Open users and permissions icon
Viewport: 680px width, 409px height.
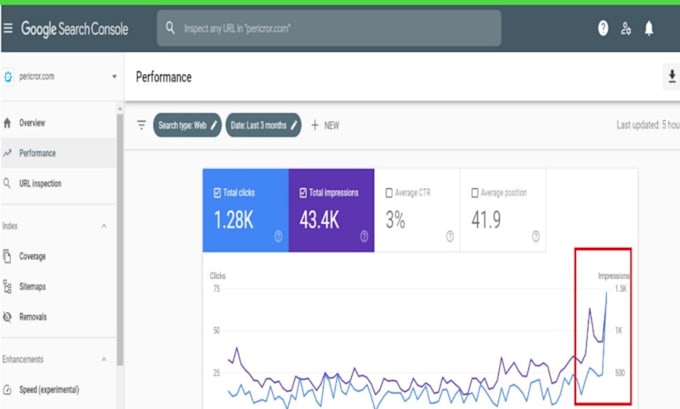click(625, 29)
